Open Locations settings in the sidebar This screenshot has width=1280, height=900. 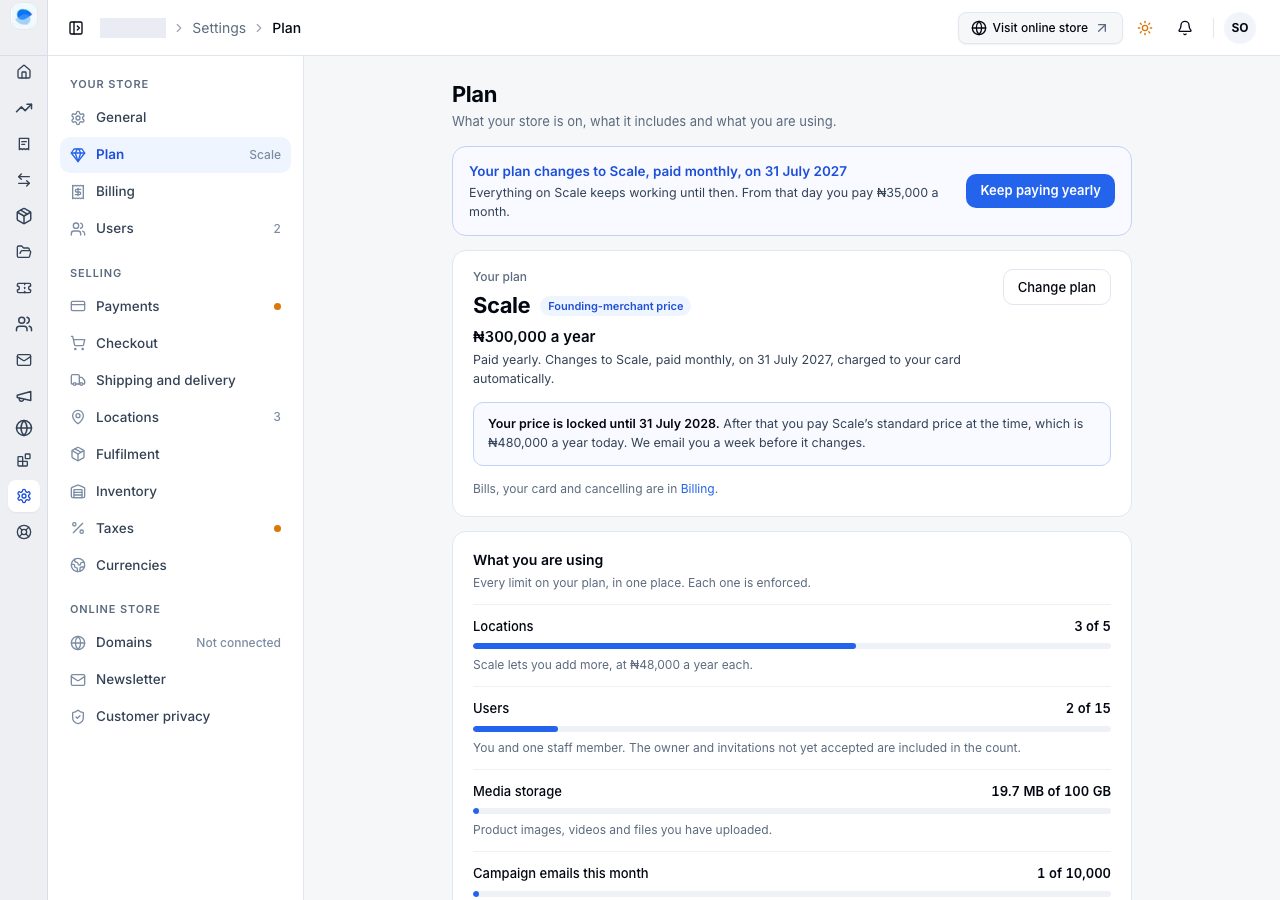[176, 418]
